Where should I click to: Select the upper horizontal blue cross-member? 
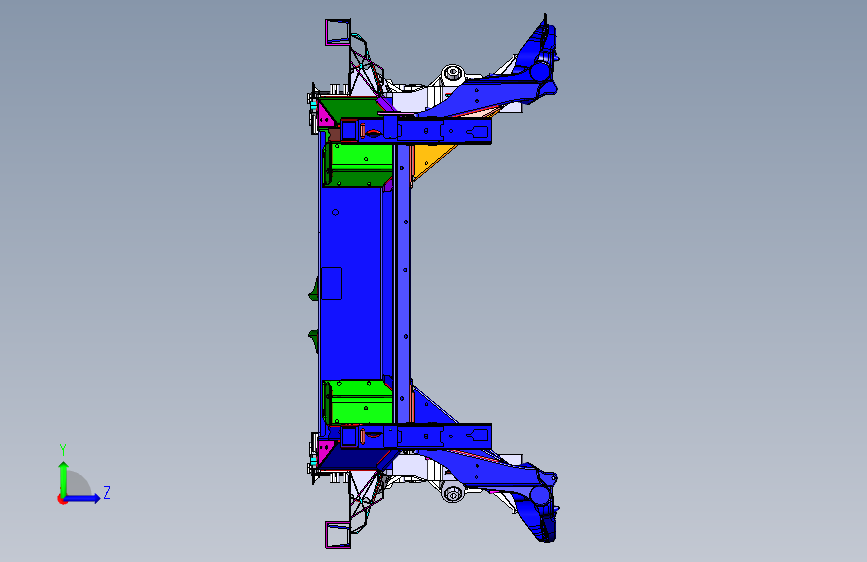click(416, 132)
